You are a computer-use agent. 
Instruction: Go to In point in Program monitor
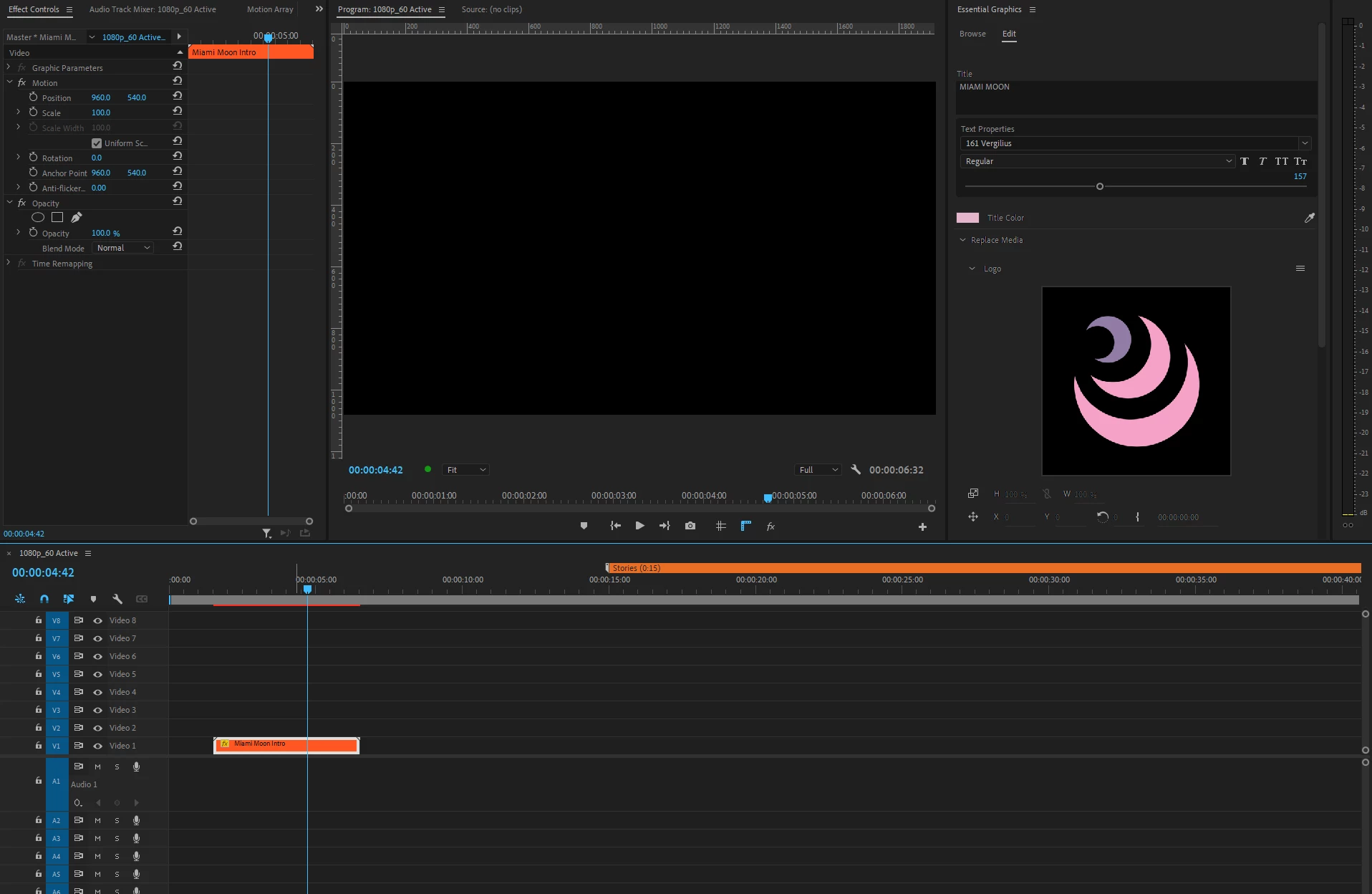point(615,526)
